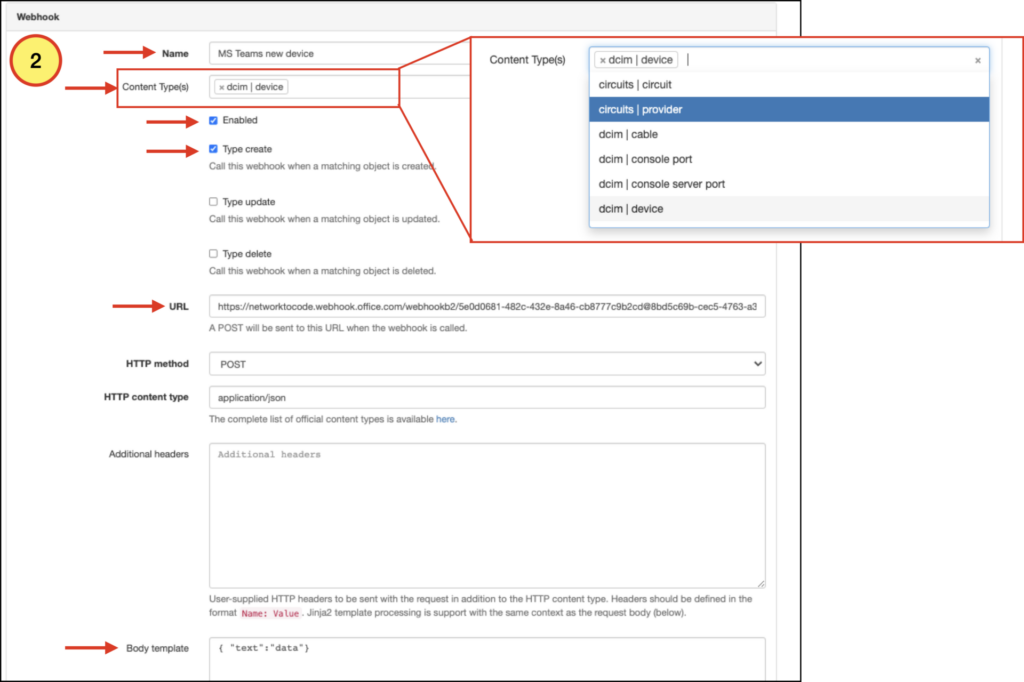The image size is (1024, 682).
Task: Click the Type create label
Action: [247, 149]
